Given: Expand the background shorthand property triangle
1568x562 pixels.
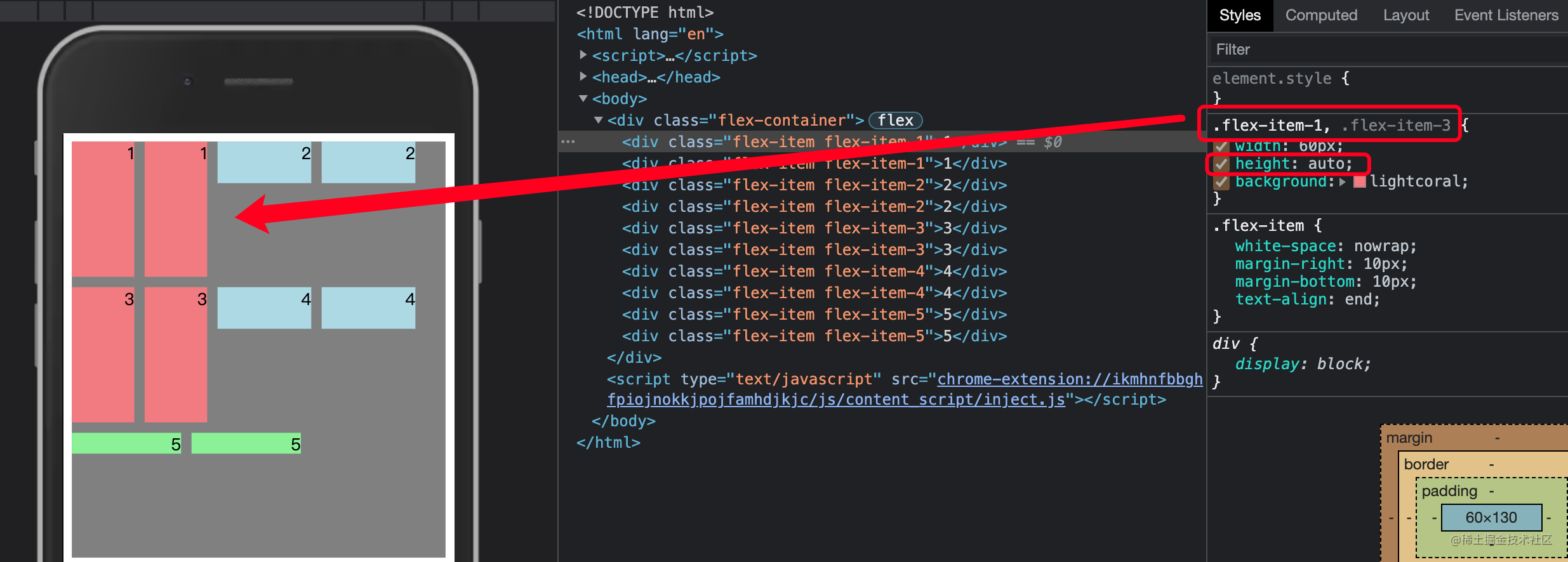Looking at the screenshot, I should click(x=1343, y=182).
